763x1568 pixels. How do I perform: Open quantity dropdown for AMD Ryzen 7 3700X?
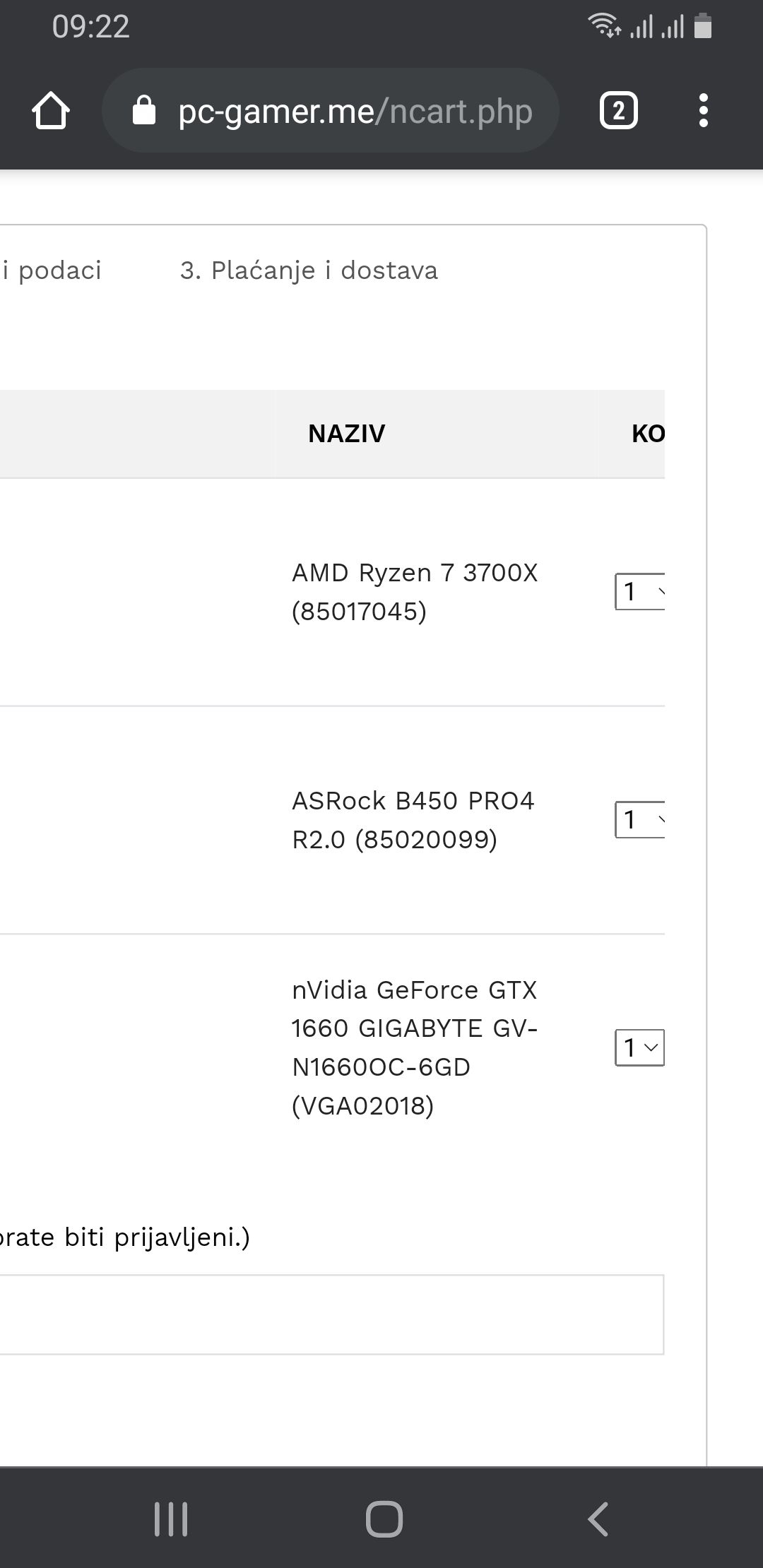pyautogui.click(x=640, y=591)
